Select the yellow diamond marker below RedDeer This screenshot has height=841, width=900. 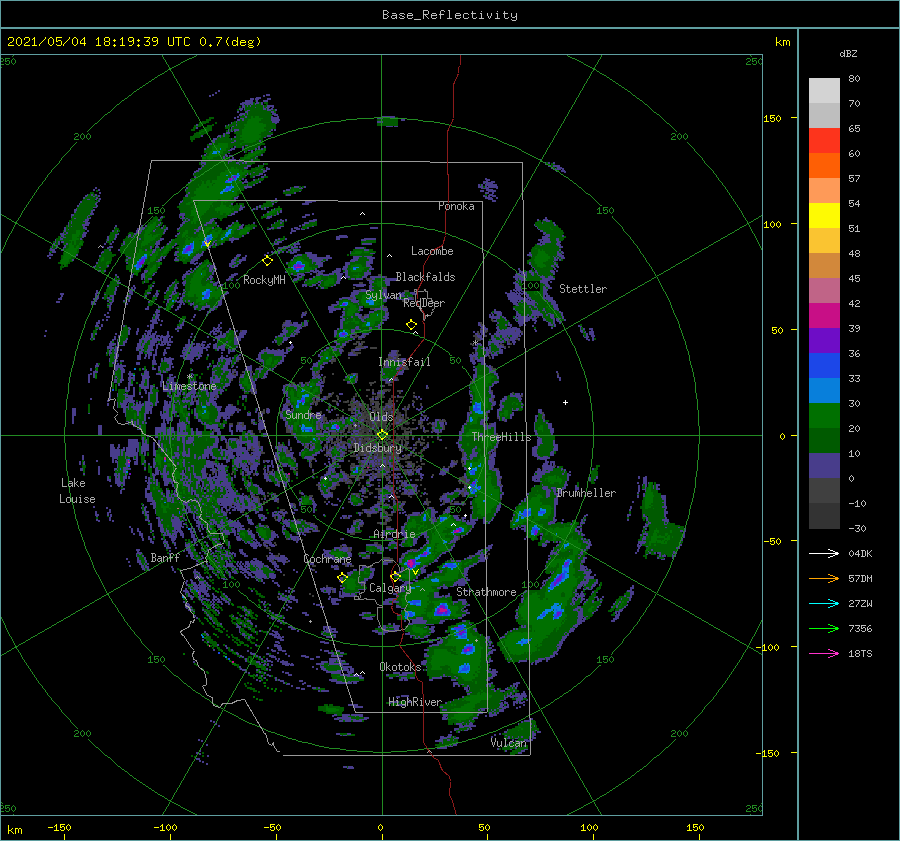[x=411, y=325]
